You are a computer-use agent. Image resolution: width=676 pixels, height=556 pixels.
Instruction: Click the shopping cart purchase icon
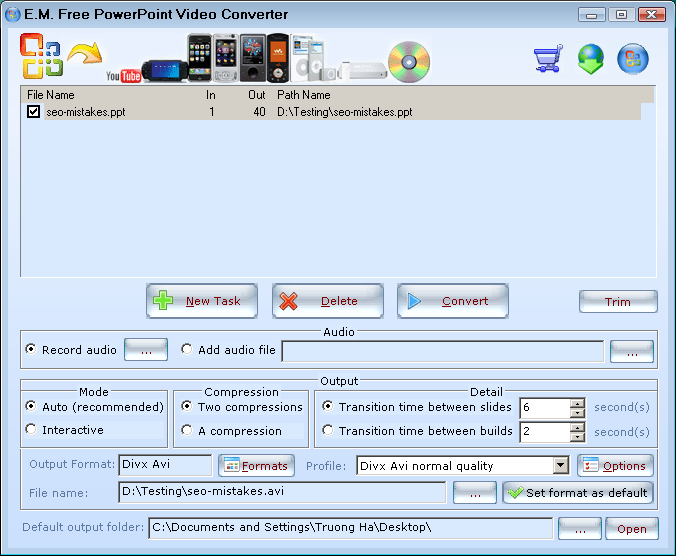point(548,58)
